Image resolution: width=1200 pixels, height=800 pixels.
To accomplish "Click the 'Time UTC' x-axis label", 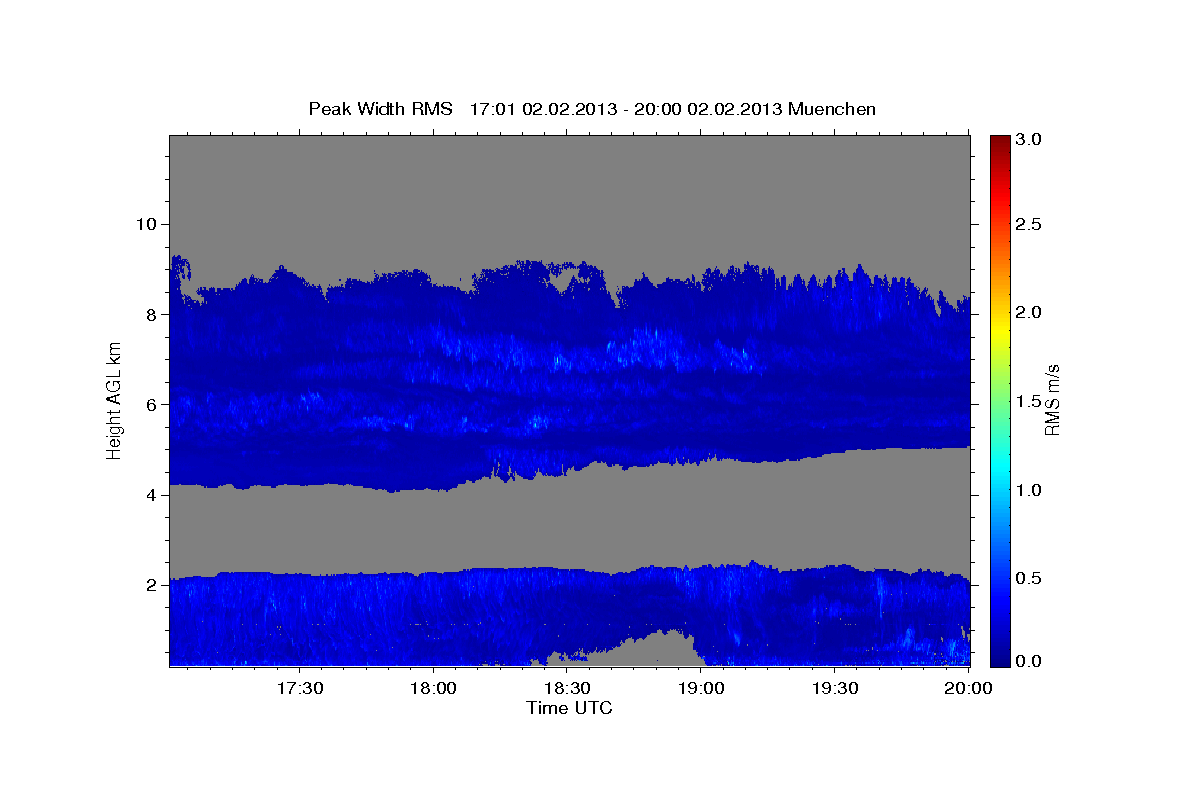I will coord(569,708).
